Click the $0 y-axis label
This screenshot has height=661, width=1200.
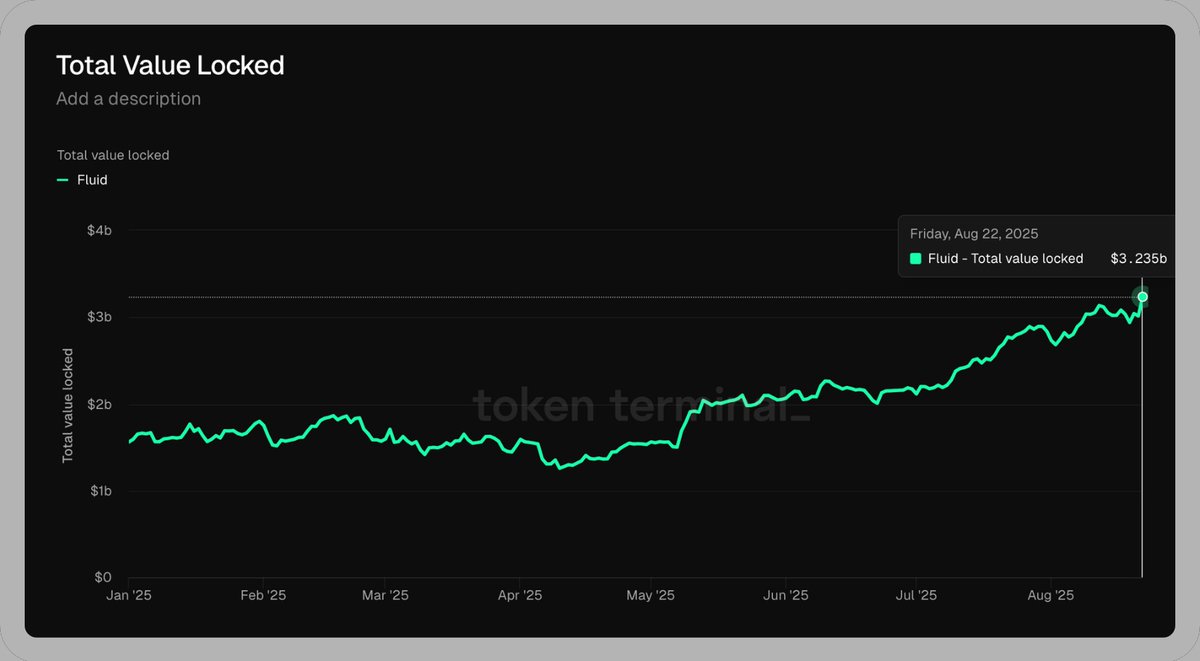pos(103,577)
